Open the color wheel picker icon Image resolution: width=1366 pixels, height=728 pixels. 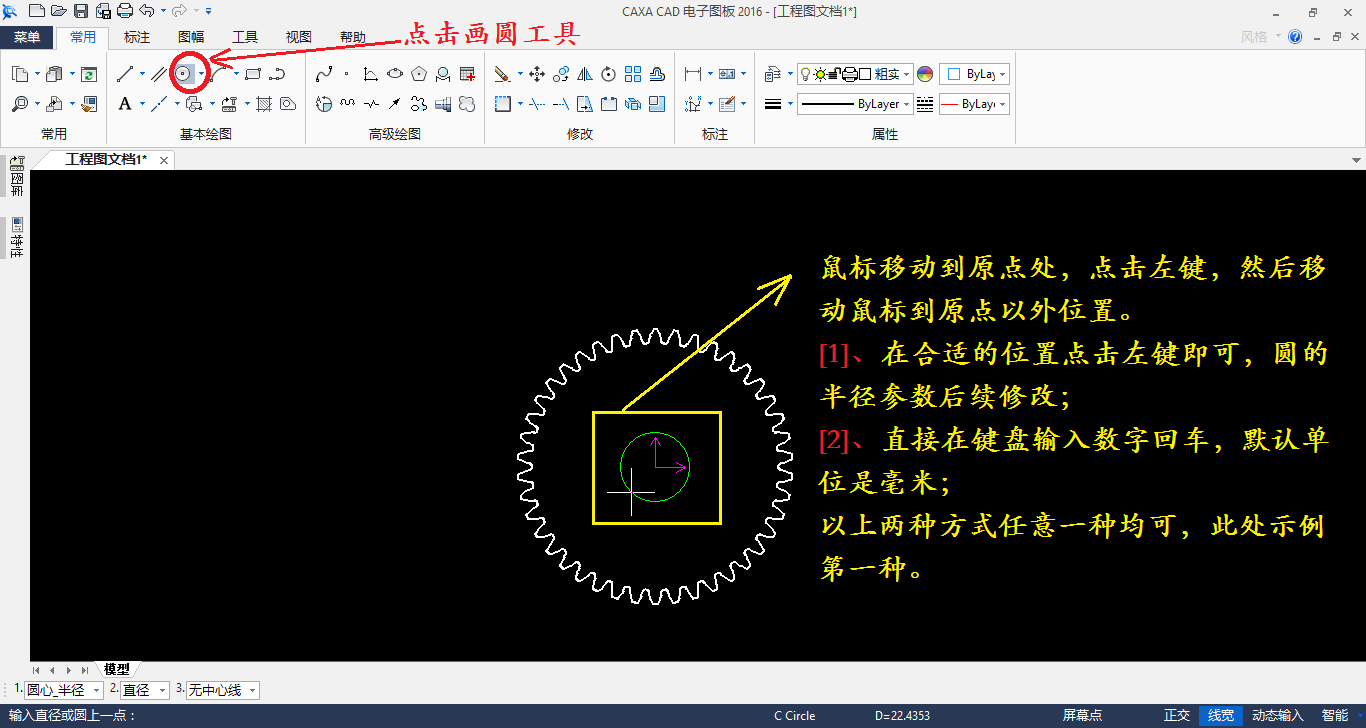pos(924,74)
